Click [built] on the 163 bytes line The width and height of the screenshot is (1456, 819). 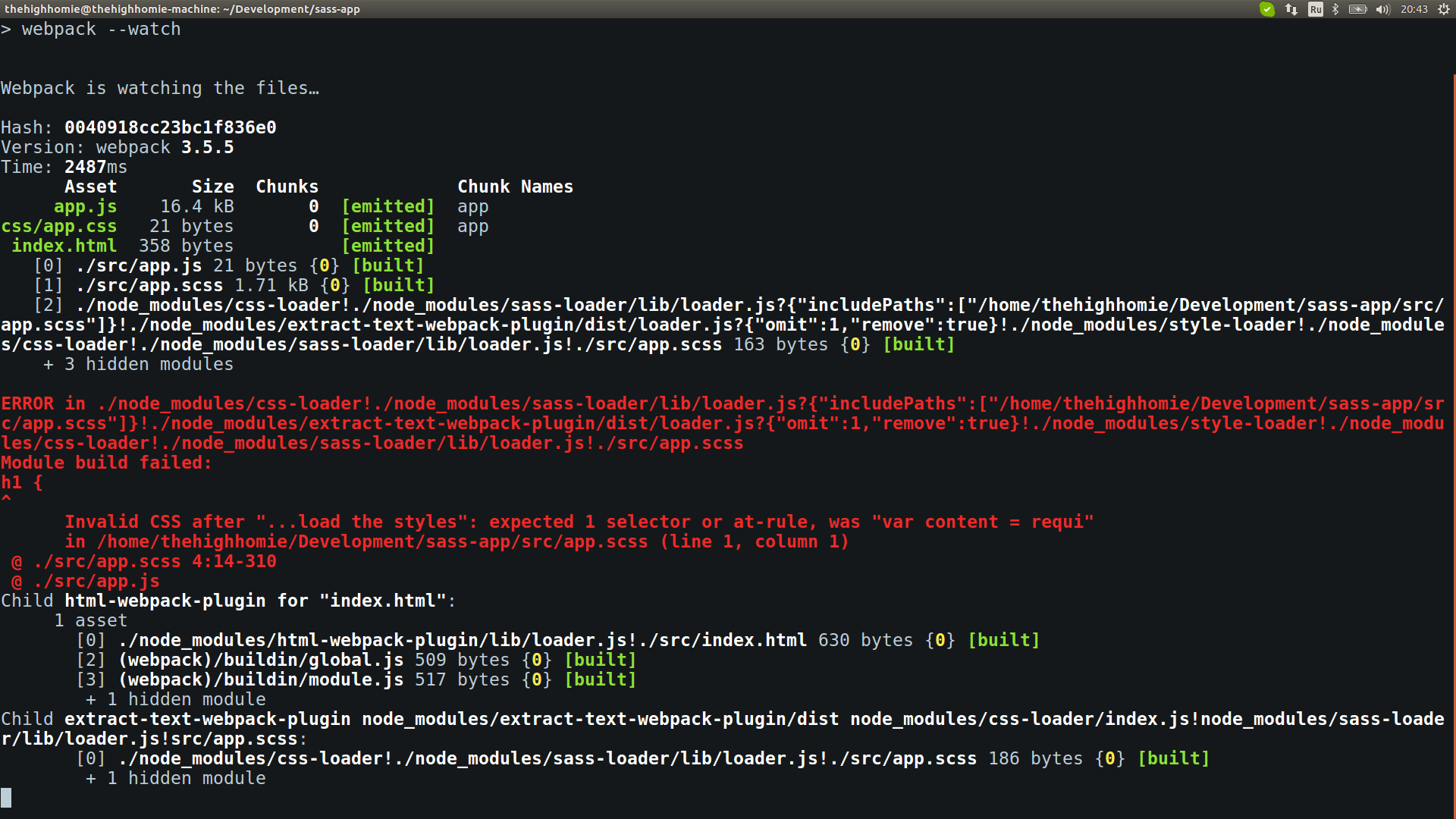point(919,344)
